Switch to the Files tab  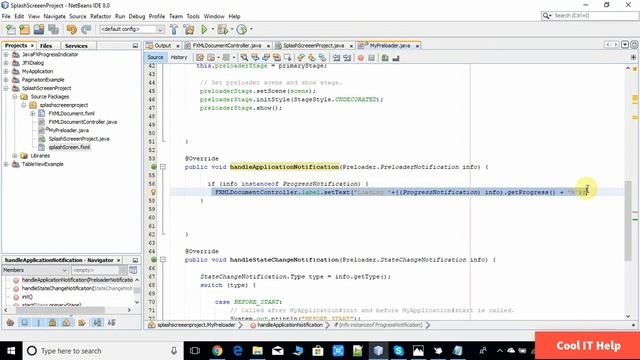pos(46,46)
